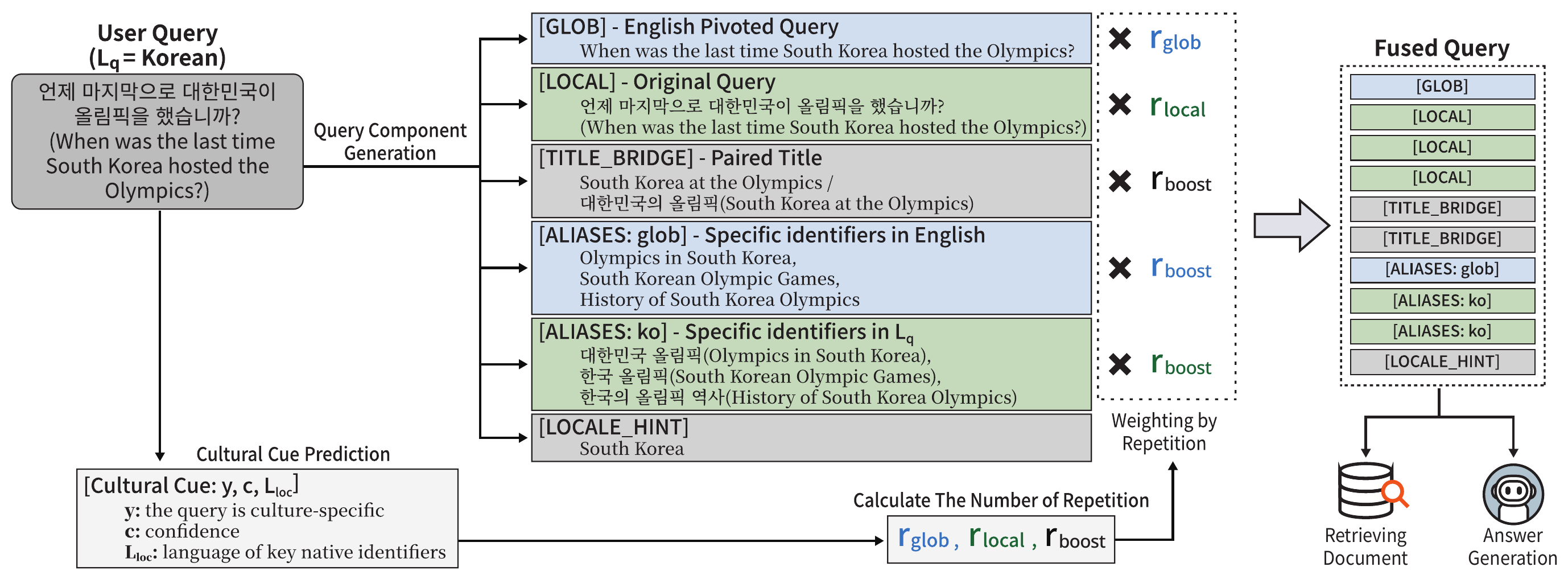Screen dimensions: 1568x583
Task: Click the X mark beside black r boost
Action: 1120,181
